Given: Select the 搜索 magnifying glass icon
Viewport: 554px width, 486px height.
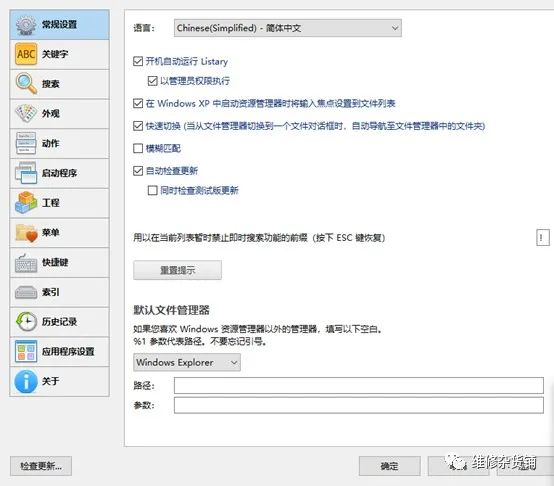Looking at the screenshot, I should pyautogui.click(x=26, y=84).
